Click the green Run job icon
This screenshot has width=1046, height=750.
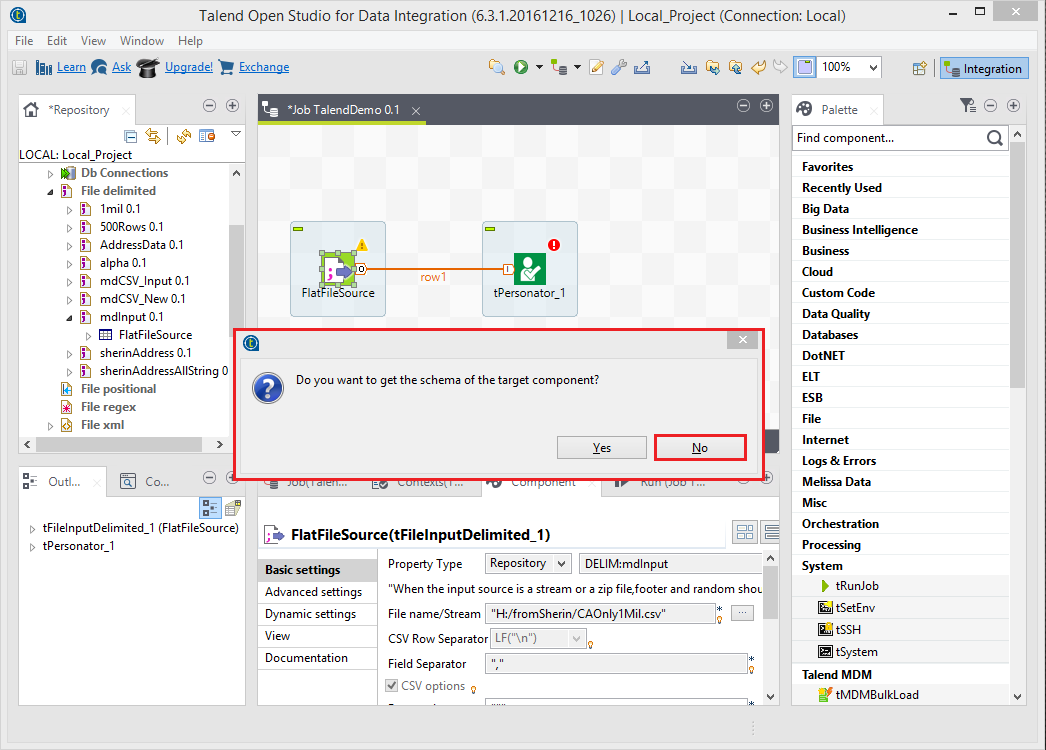coord(521,67)
